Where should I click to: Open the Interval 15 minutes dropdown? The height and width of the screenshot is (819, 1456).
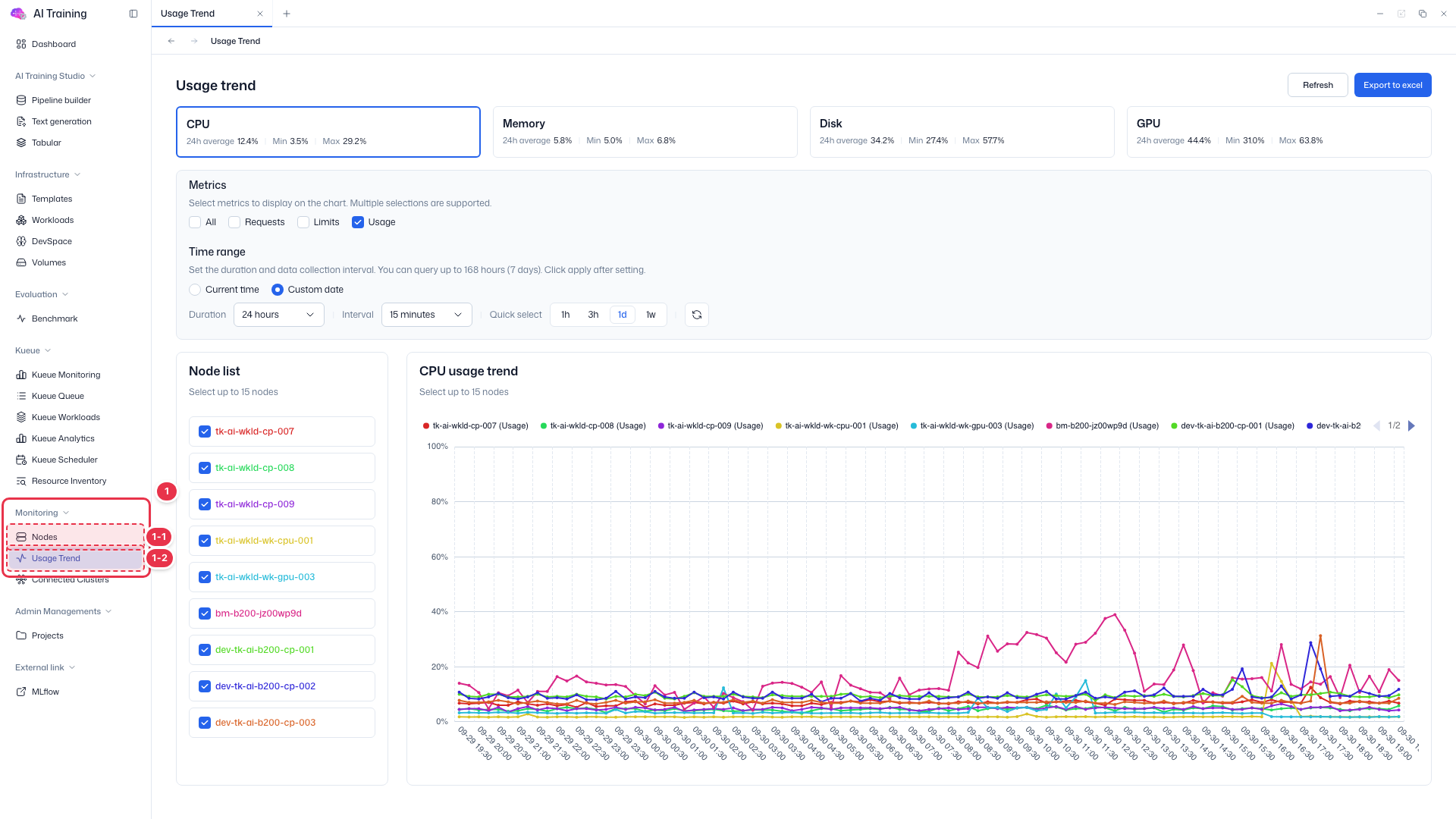click(x=427, y=315)
